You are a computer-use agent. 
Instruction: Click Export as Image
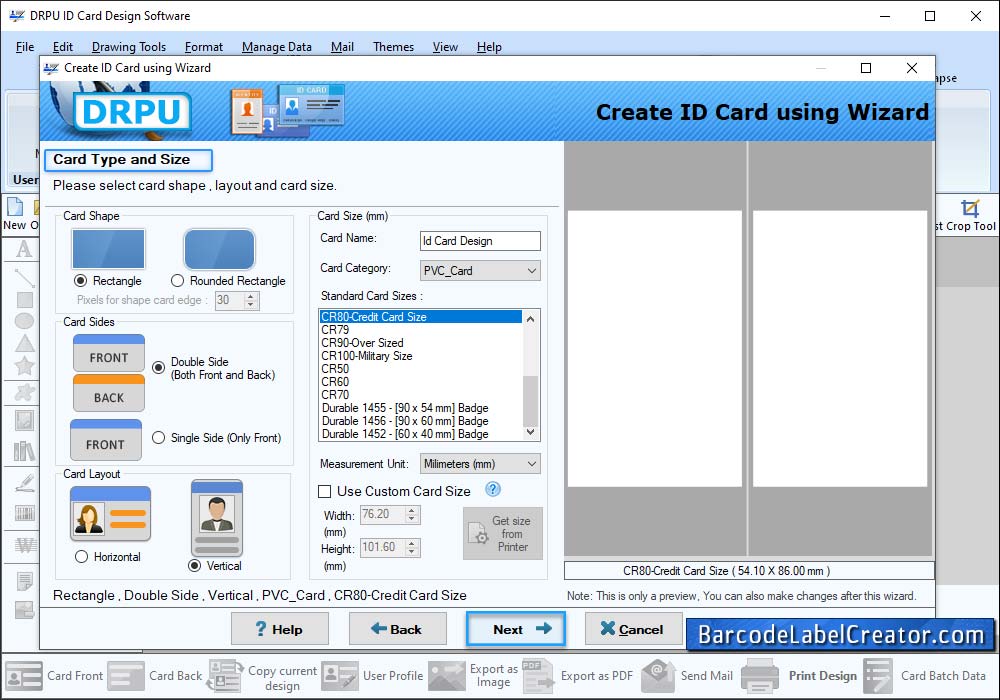point(473,675)
